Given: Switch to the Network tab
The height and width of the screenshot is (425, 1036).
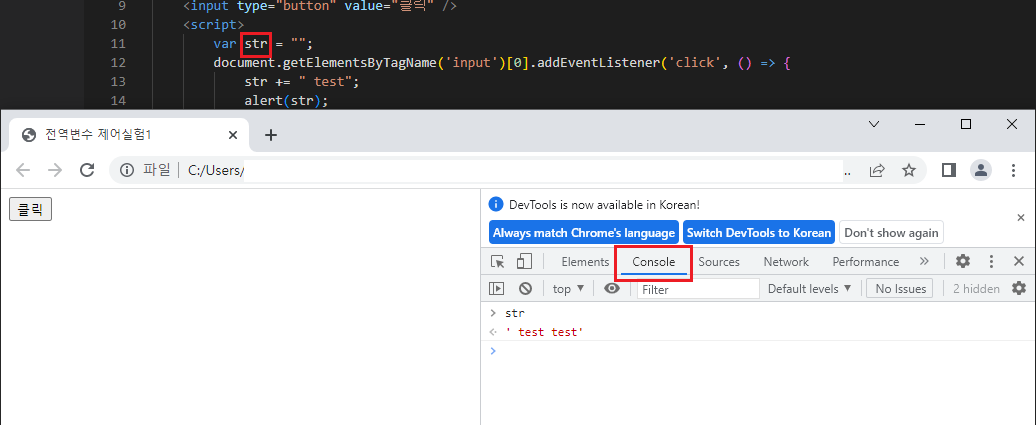Looking at the screenshot, I should pos(786,262).
